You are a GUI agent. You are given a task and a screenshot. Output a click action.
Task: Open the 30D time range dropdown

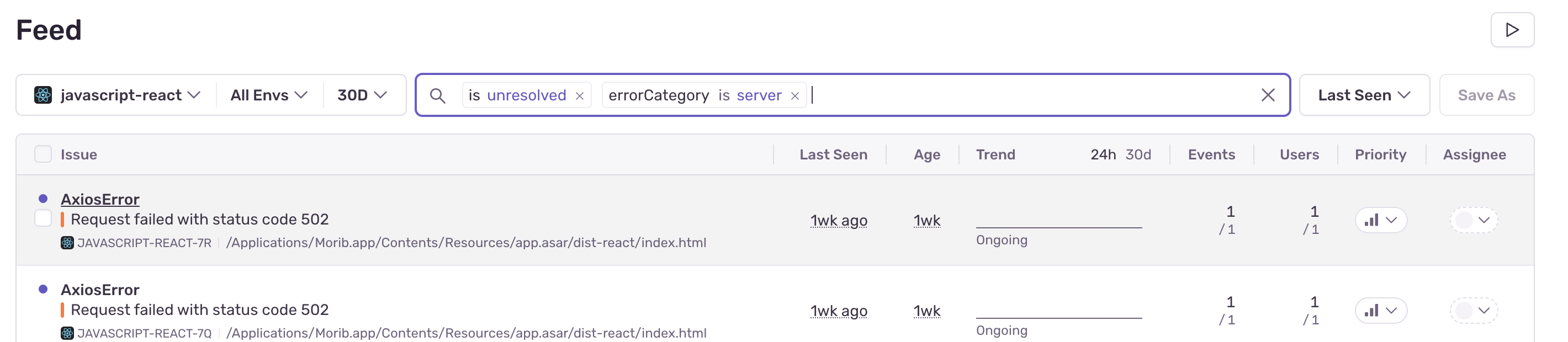coord(362,95)
